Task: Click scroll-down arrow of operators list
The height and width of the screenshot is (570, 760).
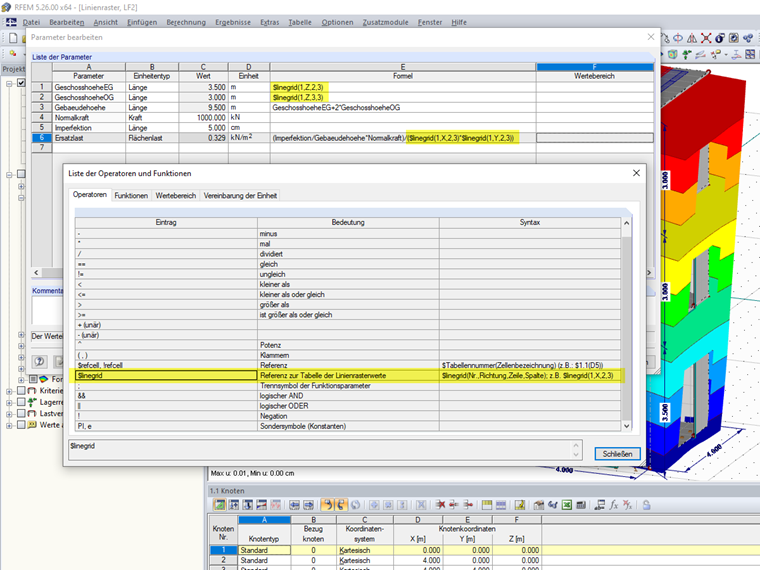Action: [627, 426]
